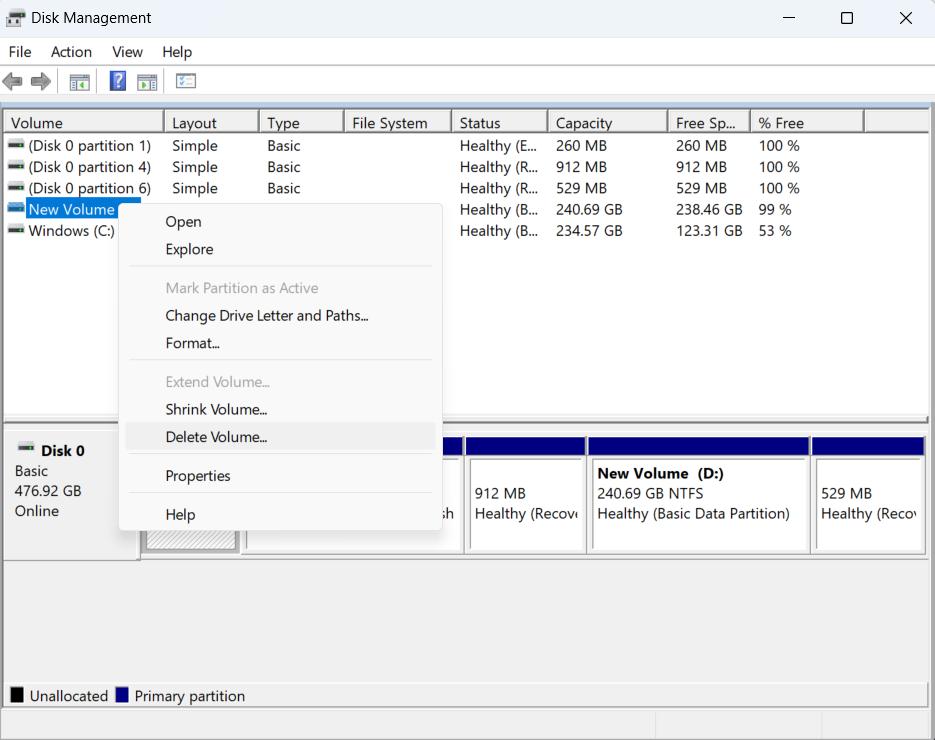Click the 99 % free cell
The image size is (935, 740).
(x=775, y=209)
